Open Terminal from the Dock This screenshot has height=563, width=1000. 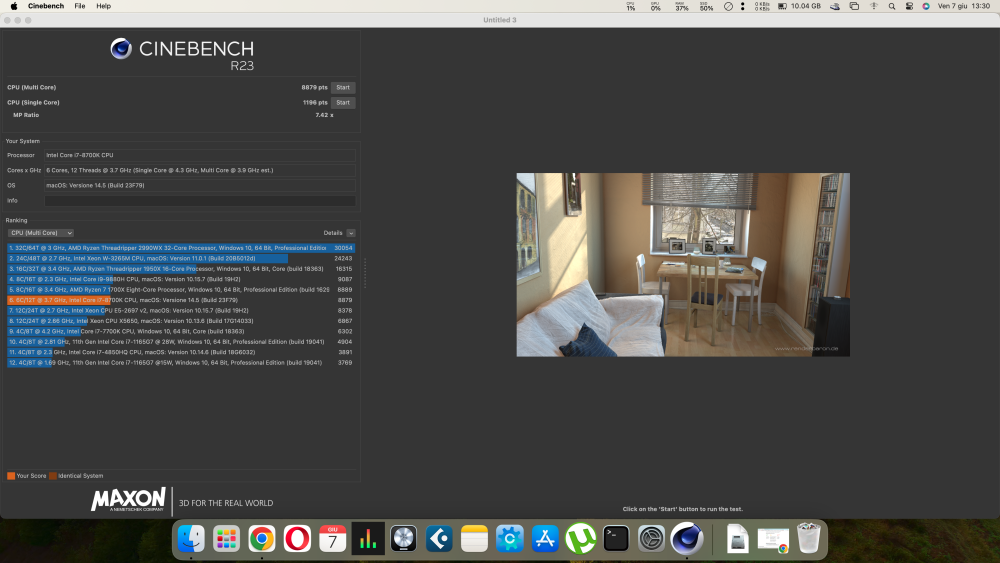point(615,539)
